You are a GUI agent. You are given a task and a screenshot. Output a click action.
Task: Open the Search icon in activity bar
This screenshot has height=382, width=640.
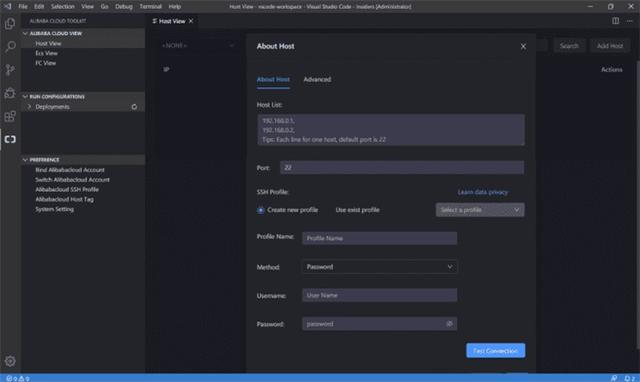click(10, 47)
